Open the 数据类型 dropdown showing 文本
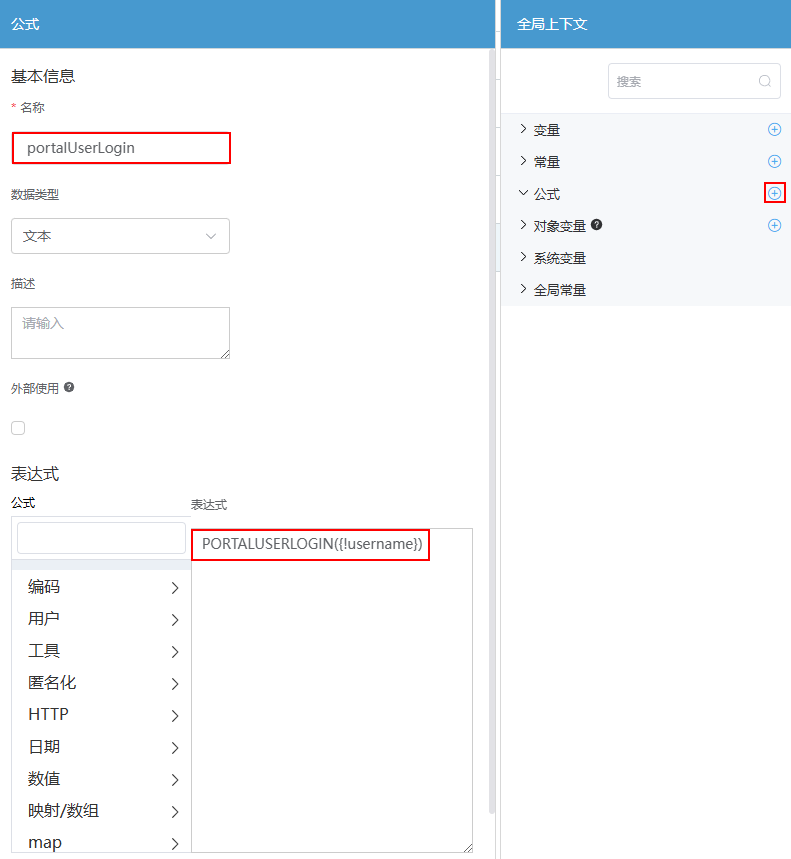Viewport: 791px width, 859px height. point(121,236)
